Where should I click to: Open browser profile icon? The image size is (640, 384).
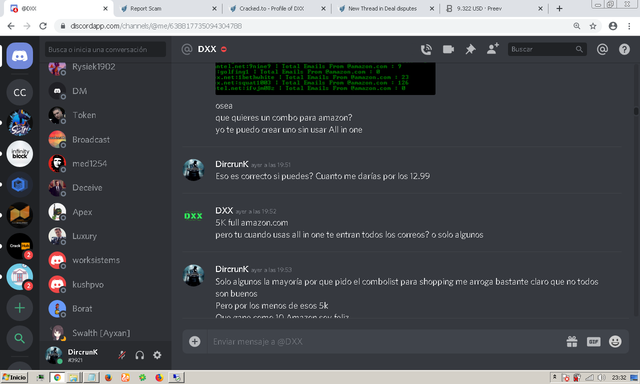(x=613, y=26)
